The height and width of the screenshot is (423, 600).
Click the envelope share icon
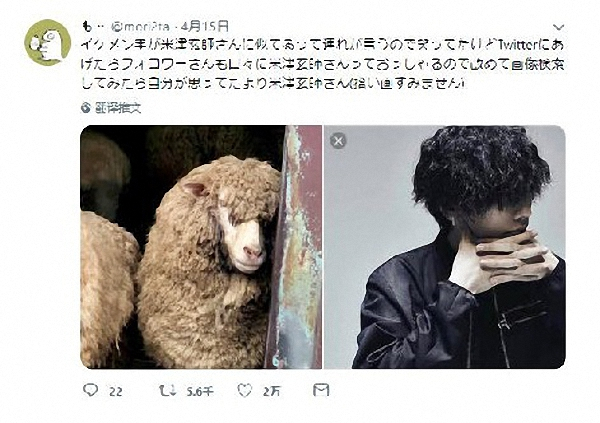(x=321, y=390)
